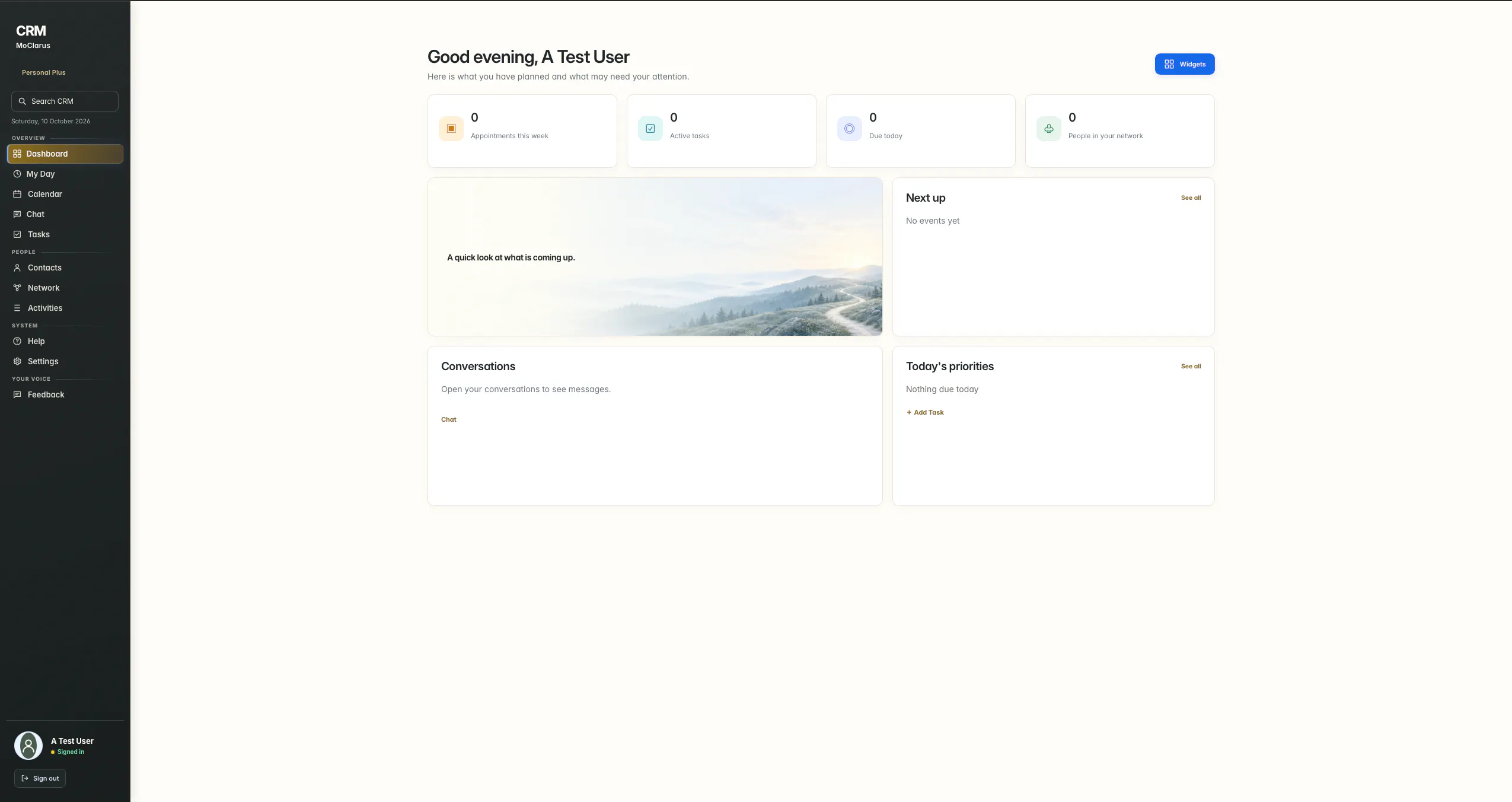Click the purple Due today icon
The image size is (1512, 802).
click(x=850, y=129)
